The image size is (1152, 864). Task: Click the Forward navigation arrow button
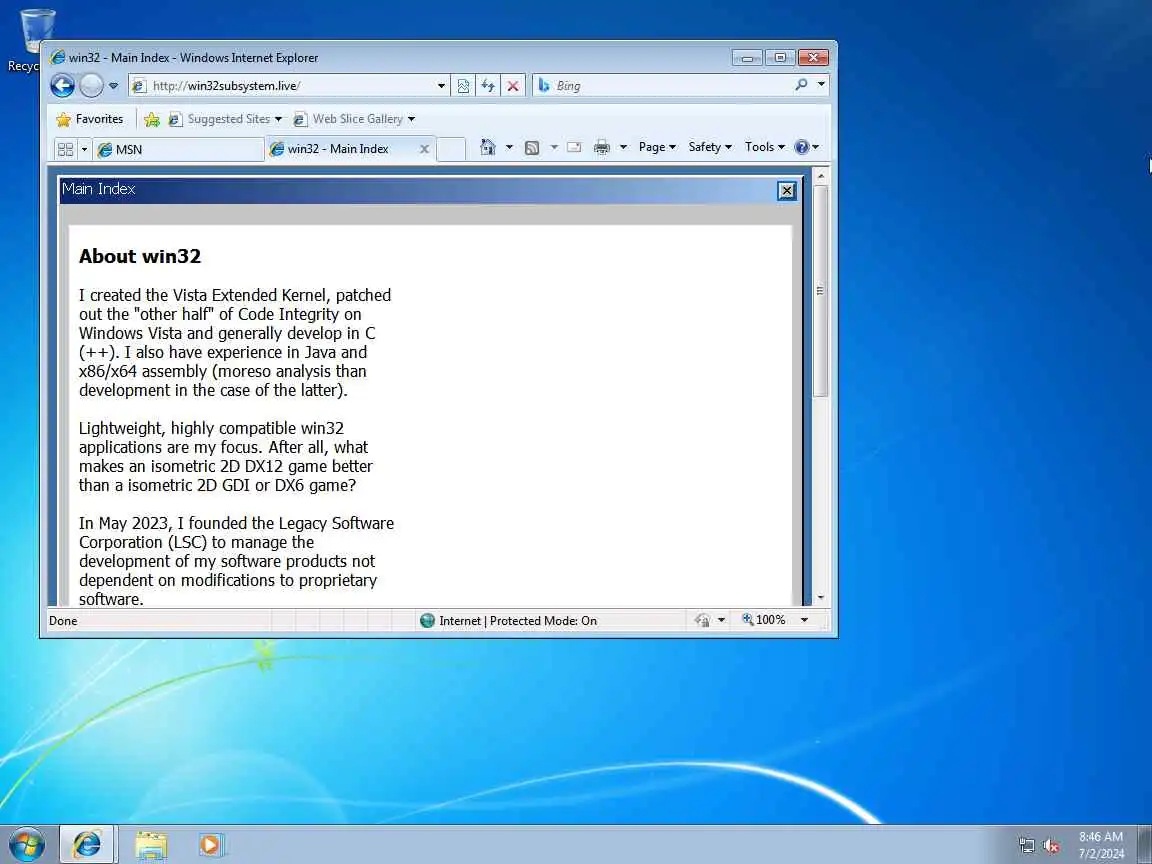tap(91, 86)
